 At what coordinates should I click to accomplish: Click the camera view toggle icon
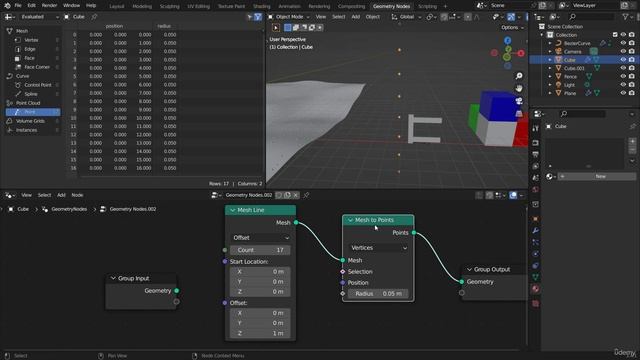pyautogui.click(x=519, y=101)
